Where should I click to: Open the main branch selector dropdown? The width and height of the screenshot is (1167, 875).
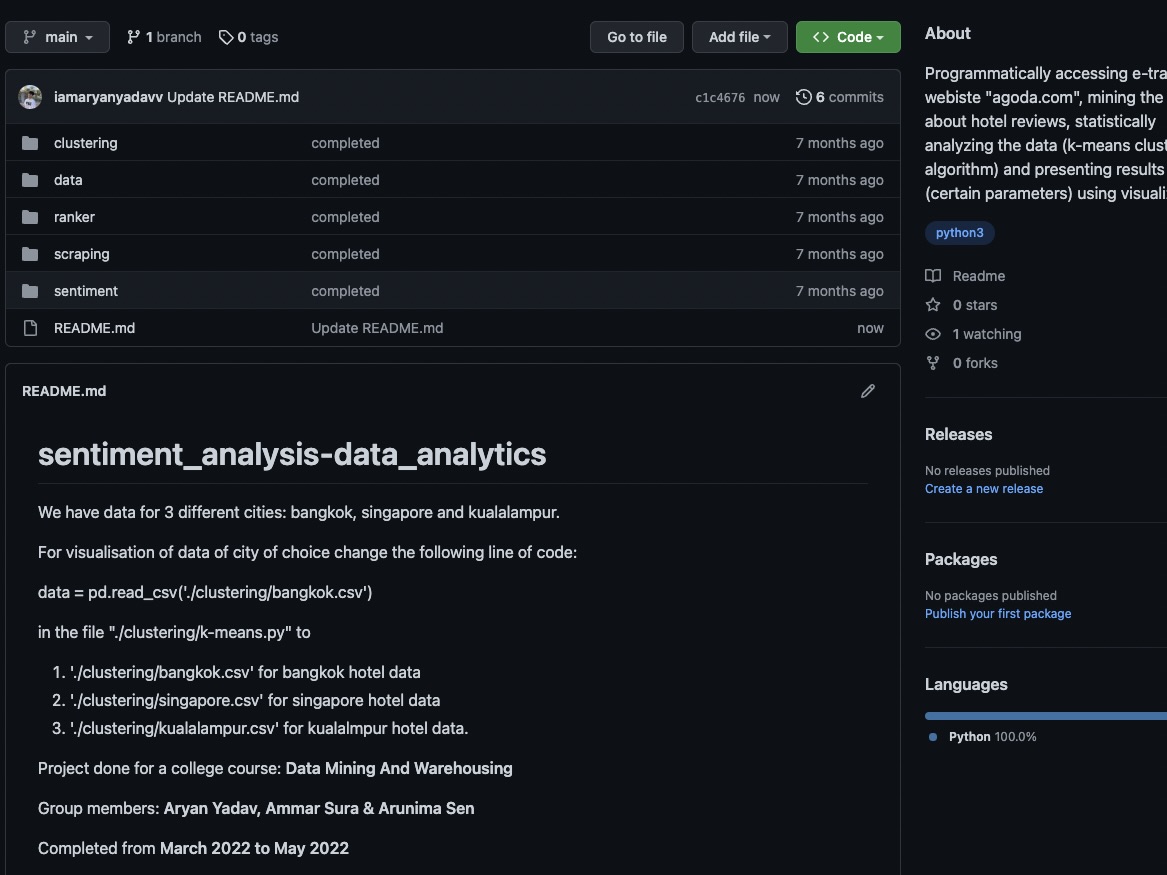point(57,37)
